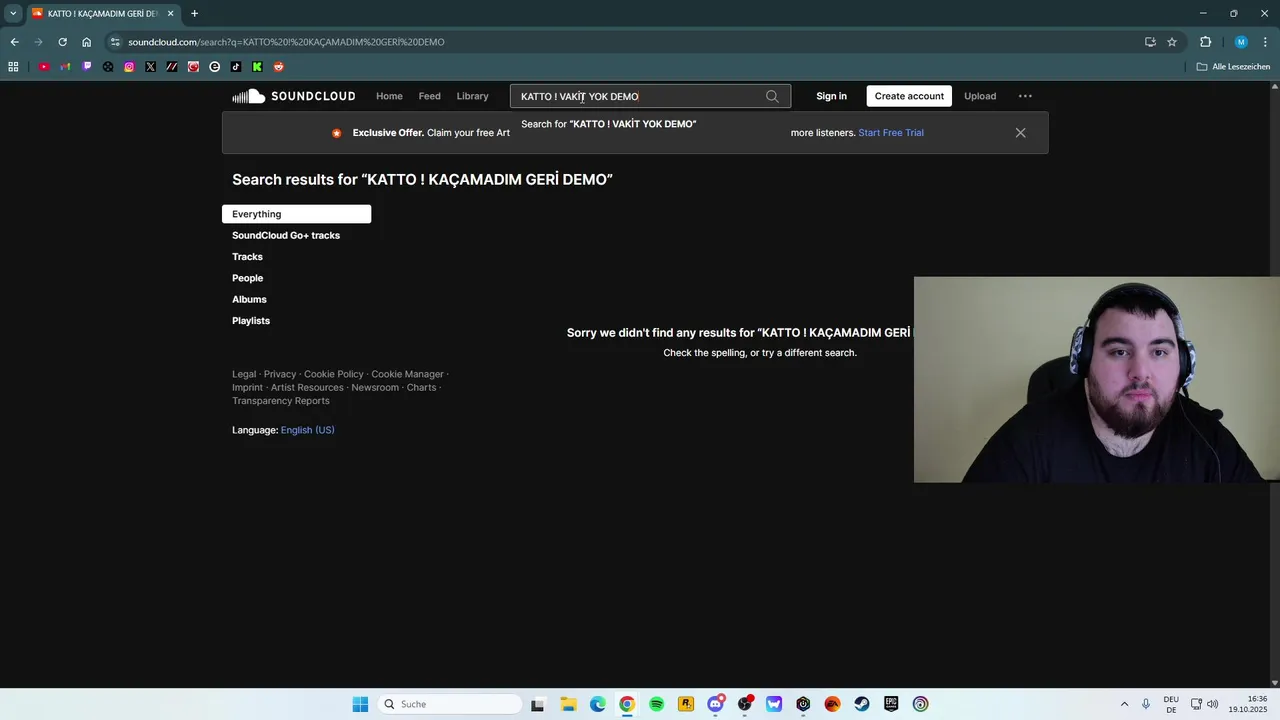Open the Chrome extensions puzzle icon
This screenshot has width=1280, height=720.
(x=1205, y=42)
